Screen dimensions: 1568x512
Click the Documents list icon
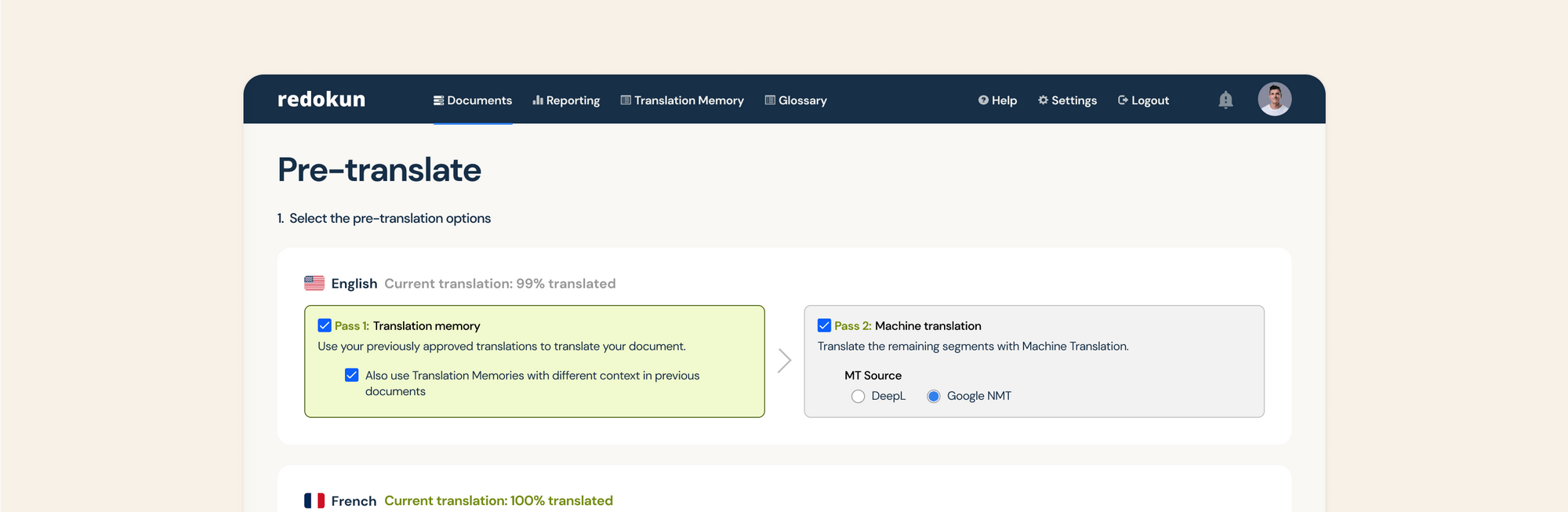coord(437,100)
